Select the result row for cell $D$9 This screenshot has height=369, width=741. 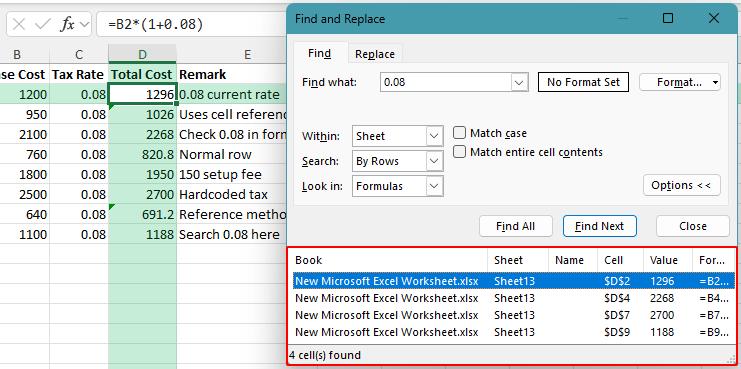(x=514, y=332)
